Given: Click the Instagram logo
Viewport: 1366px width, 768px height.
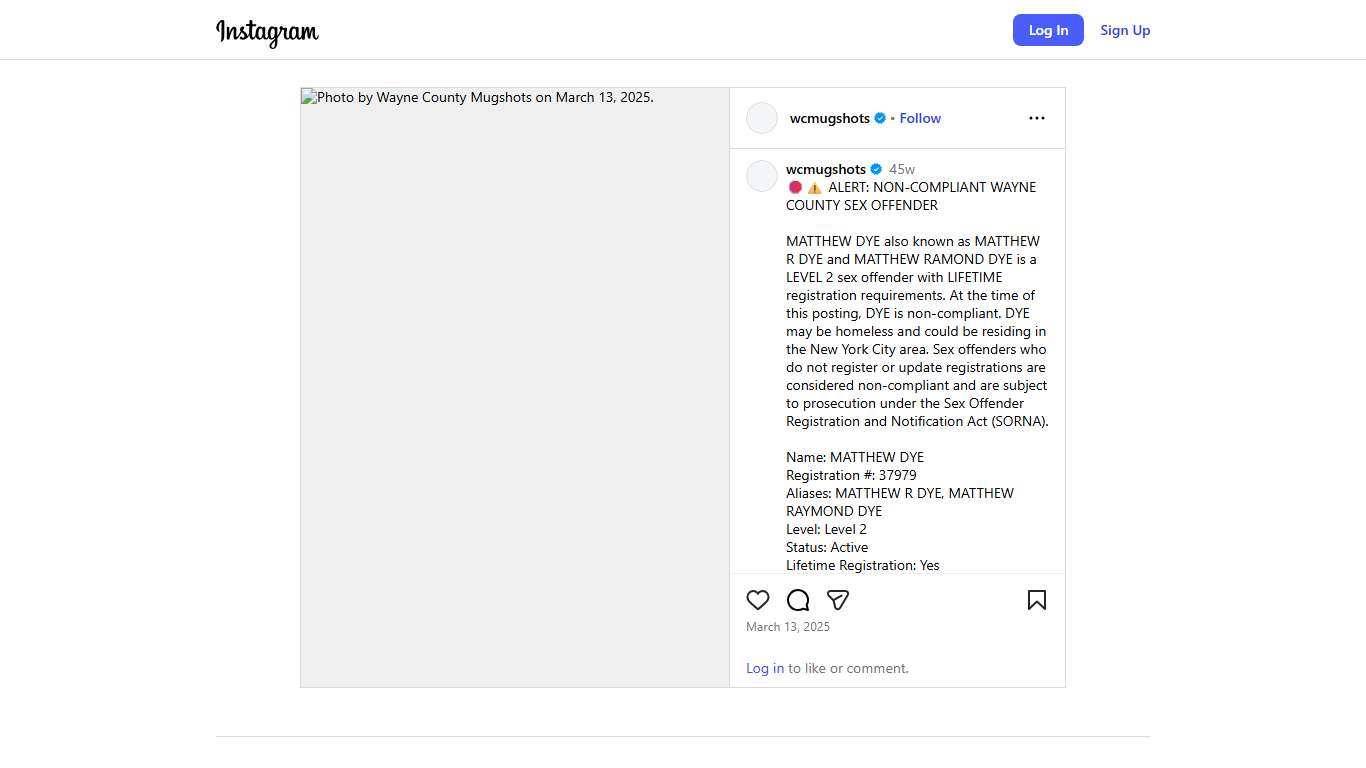Looking at the screenshot, I should (x=267, y=32).
